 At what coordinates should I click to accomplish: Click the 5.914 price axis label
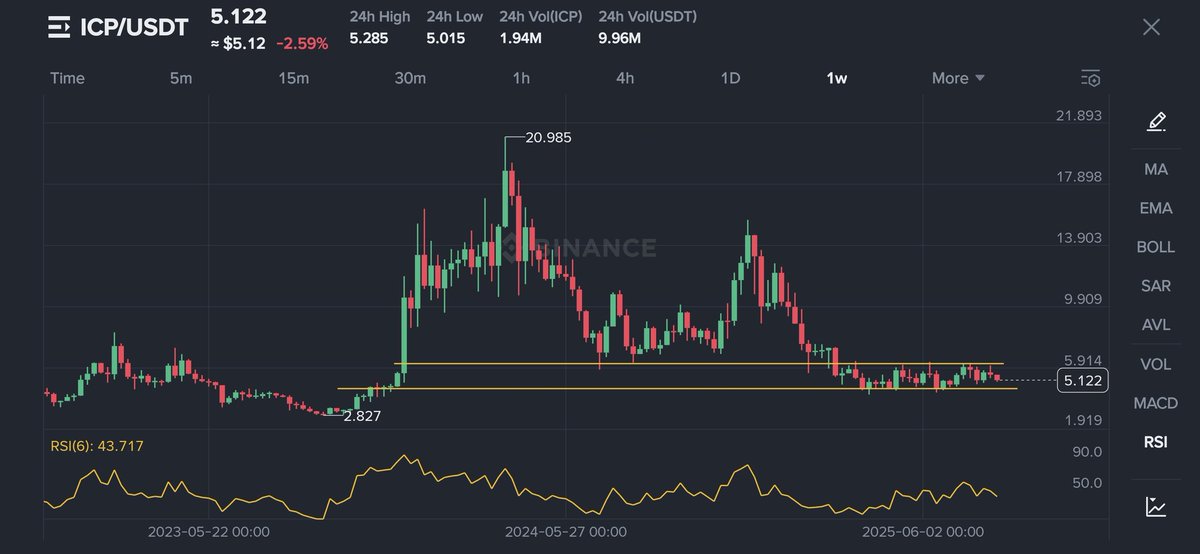point(1082,360)
